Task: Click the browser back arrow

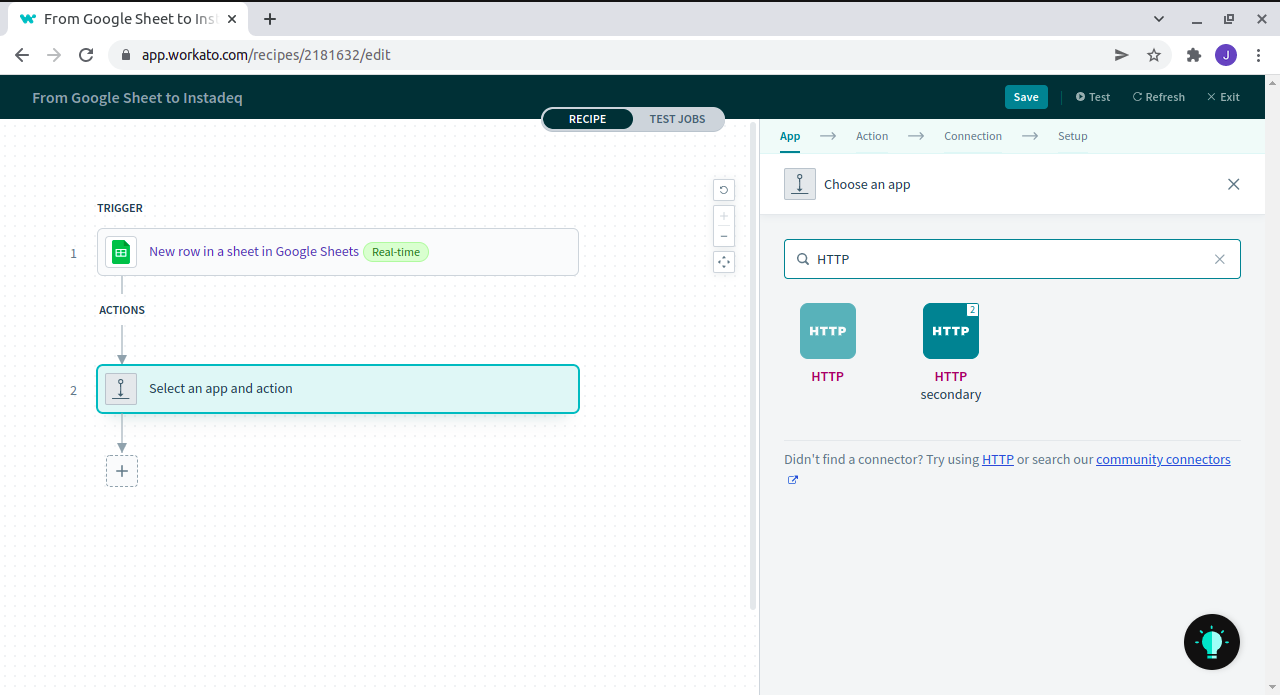Action: 22,55
